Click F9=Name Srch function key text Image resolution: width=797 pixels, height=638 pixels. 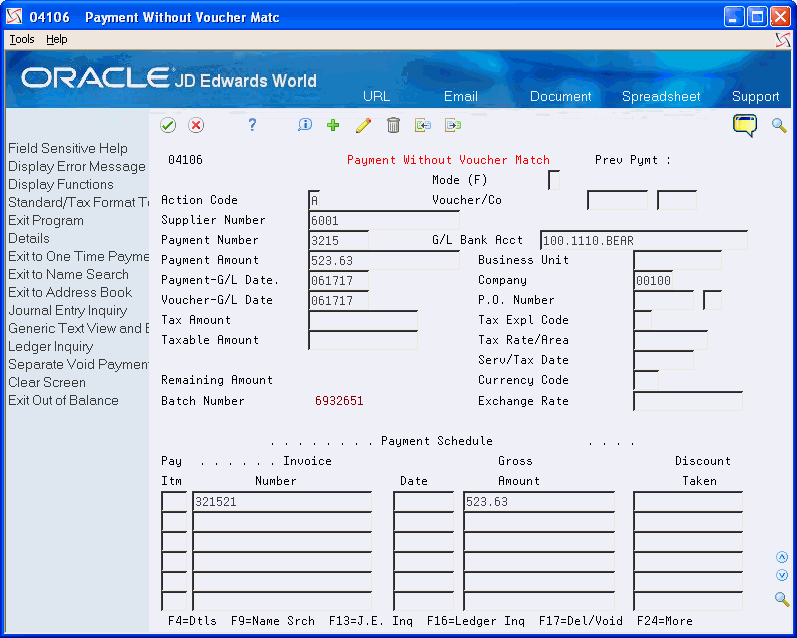coord(272,621)
